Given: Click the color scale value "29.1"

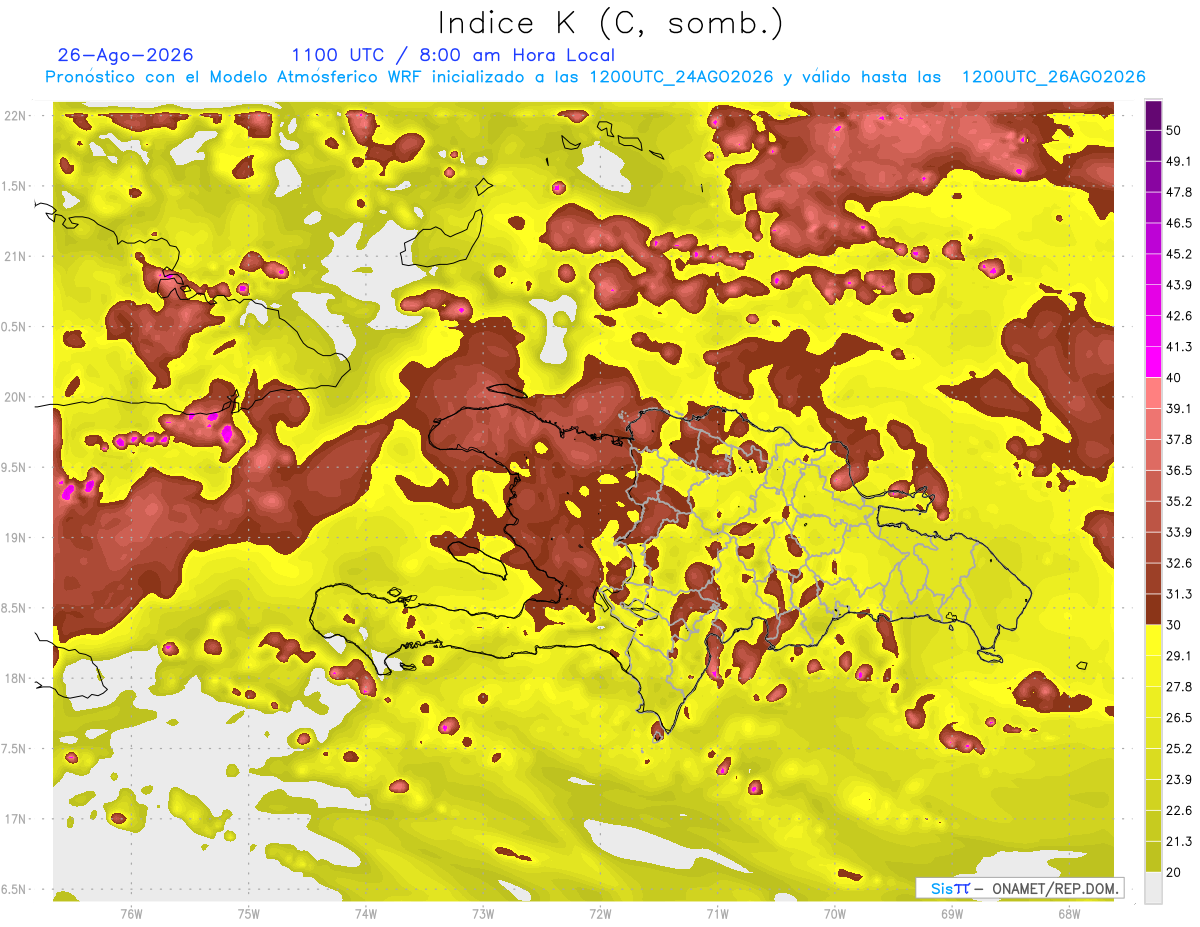Looking at the screenshot, I should click(x=1178, y=656).
